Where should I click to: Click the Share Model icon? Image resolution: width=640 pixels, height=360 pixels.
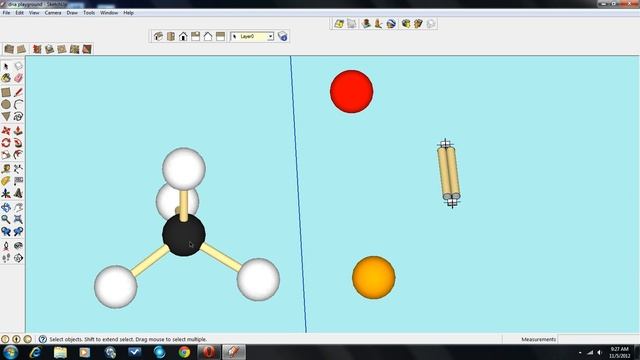click(x=418, y=24)
